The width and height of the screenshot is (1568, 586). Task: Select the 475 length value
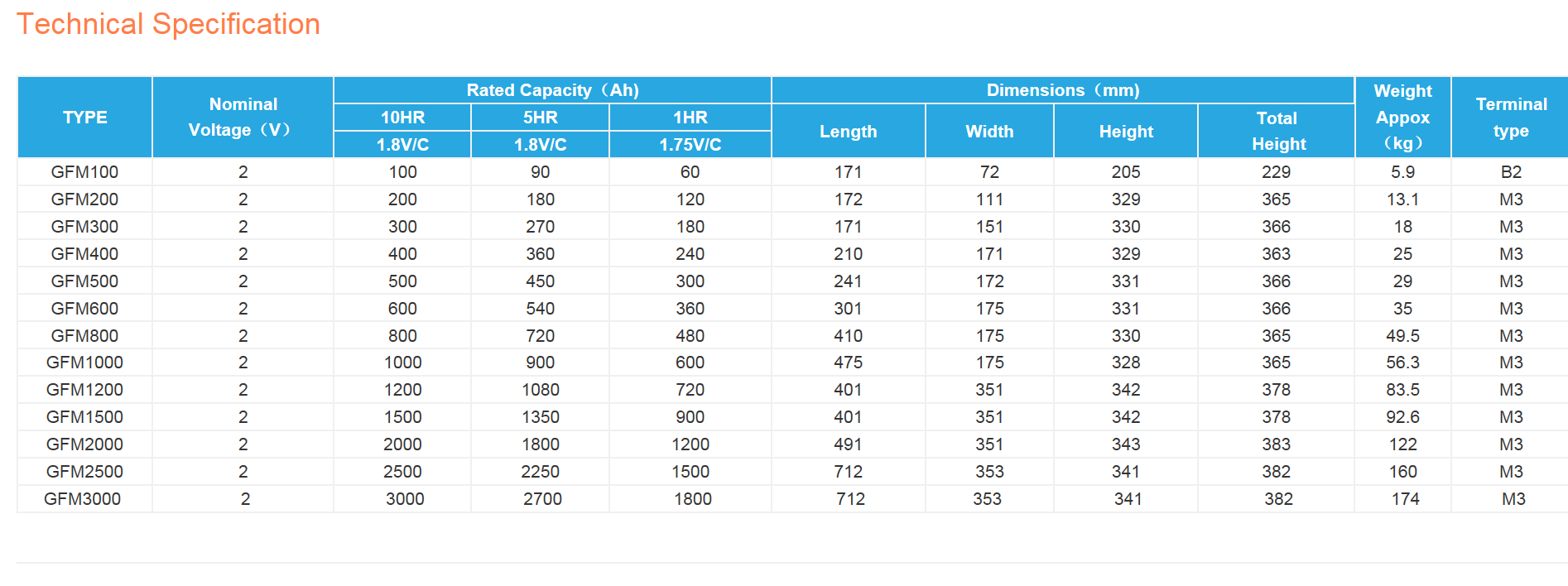coord(848,363)
